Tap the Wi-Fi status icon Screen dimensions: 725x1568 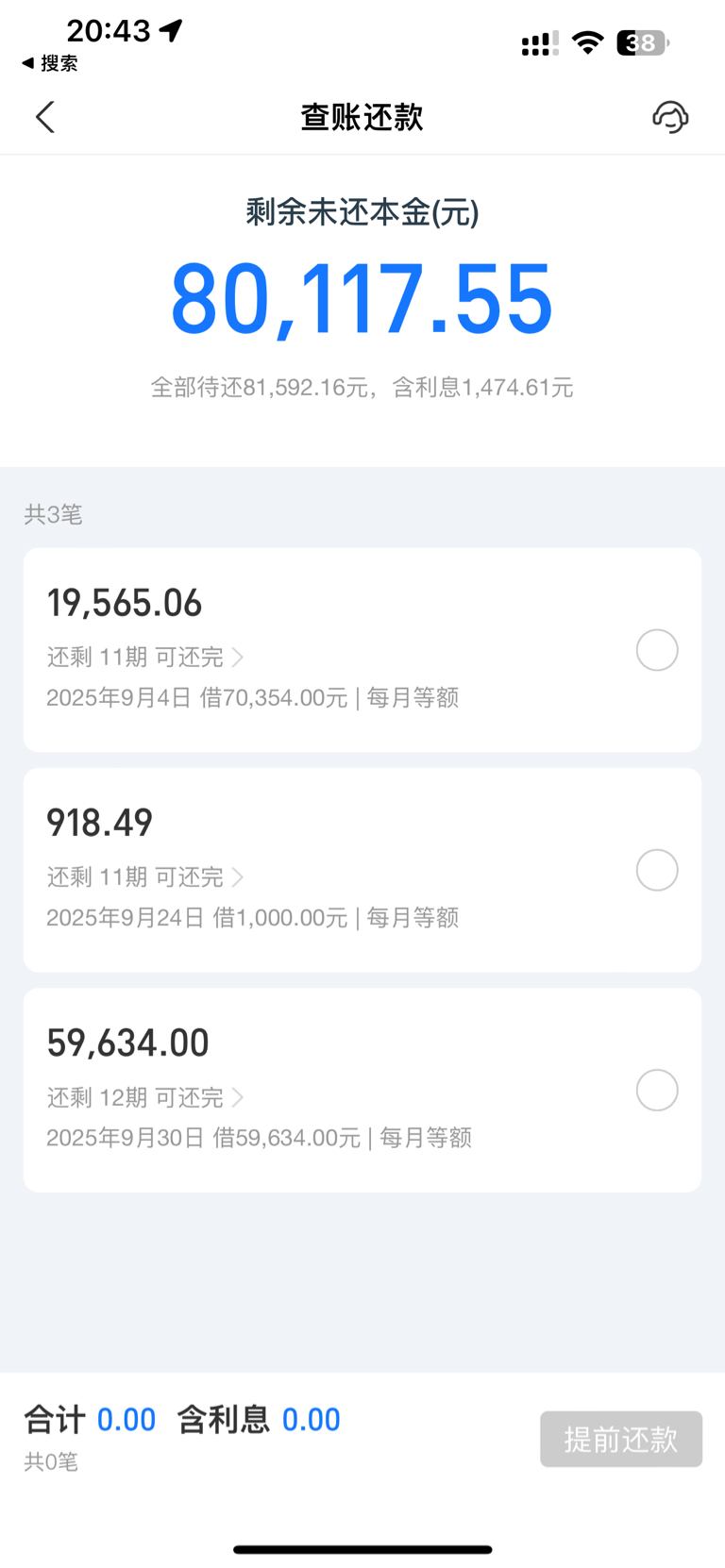click(588, 42)
